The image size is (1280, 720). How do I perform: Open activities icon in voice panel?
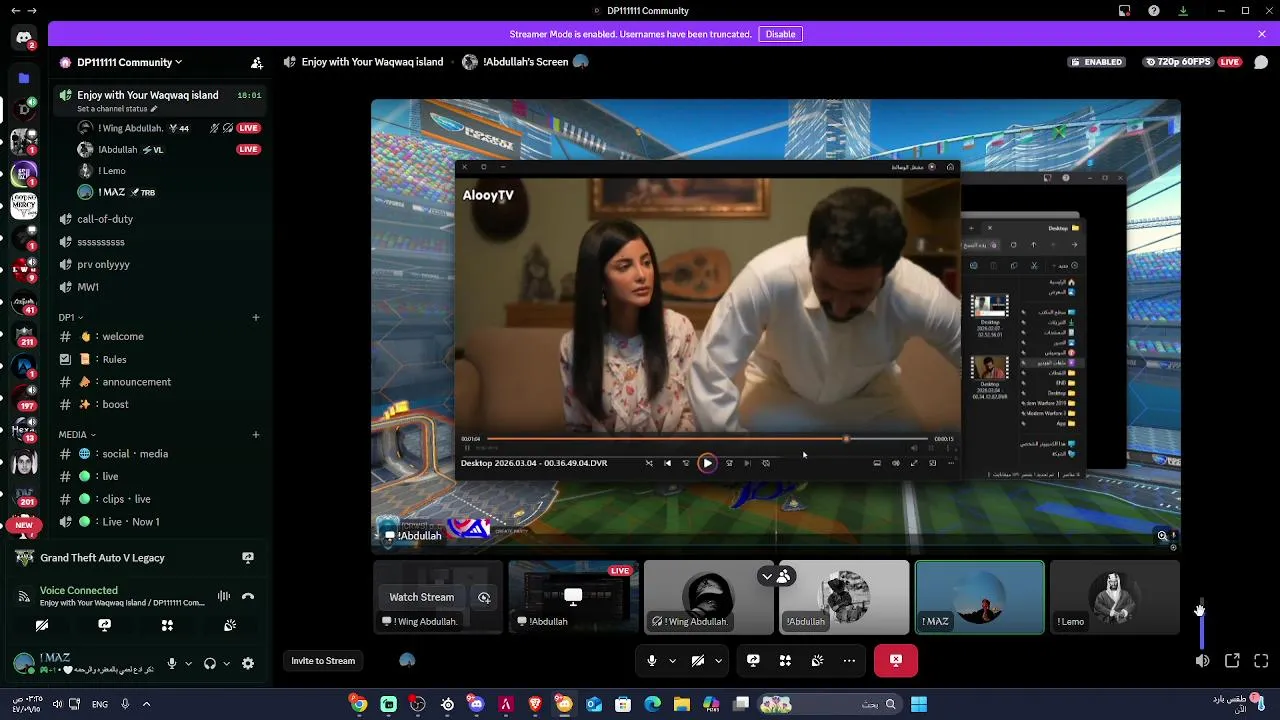(x=167, y=625)
